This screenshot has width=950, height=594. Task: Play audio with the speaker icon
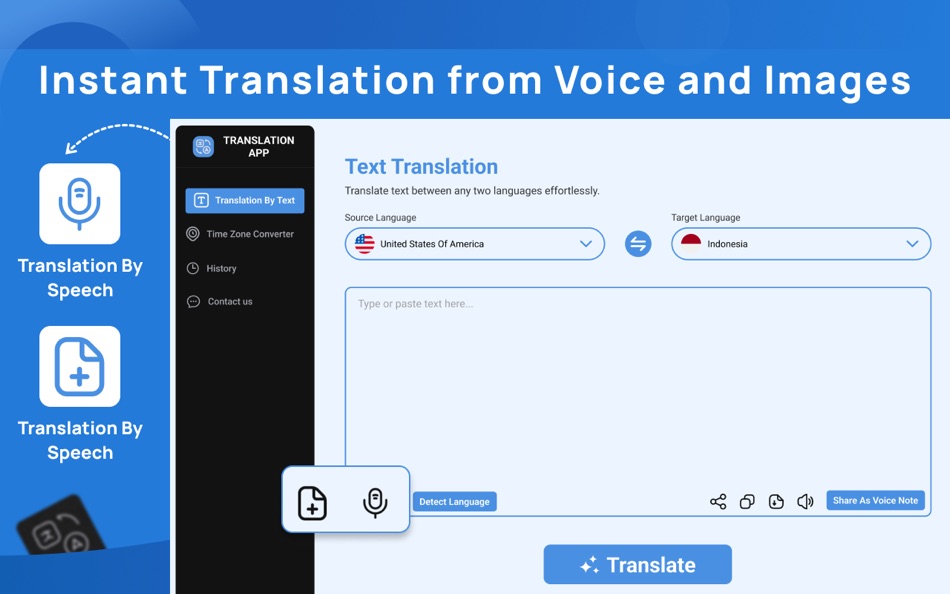click(x=805, y=502)
